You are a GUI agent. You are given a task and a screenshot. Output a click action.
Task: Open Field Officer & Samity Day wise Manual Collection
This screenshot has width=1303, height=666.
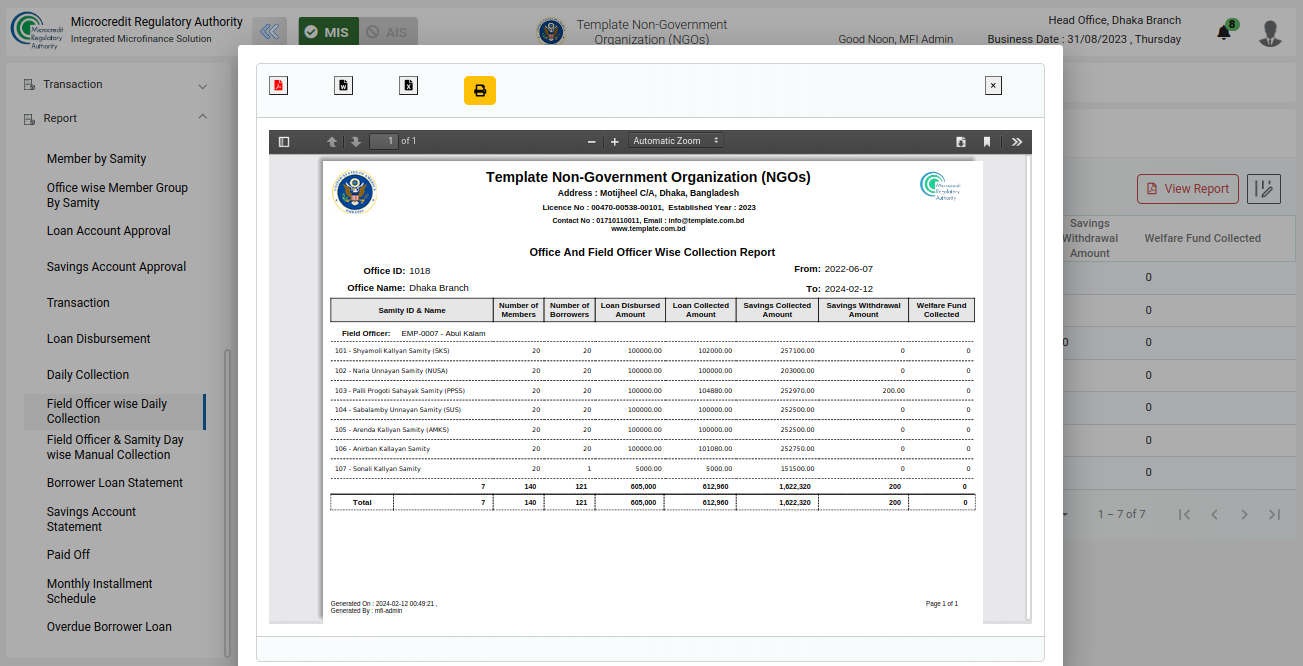tap(115, 447)
